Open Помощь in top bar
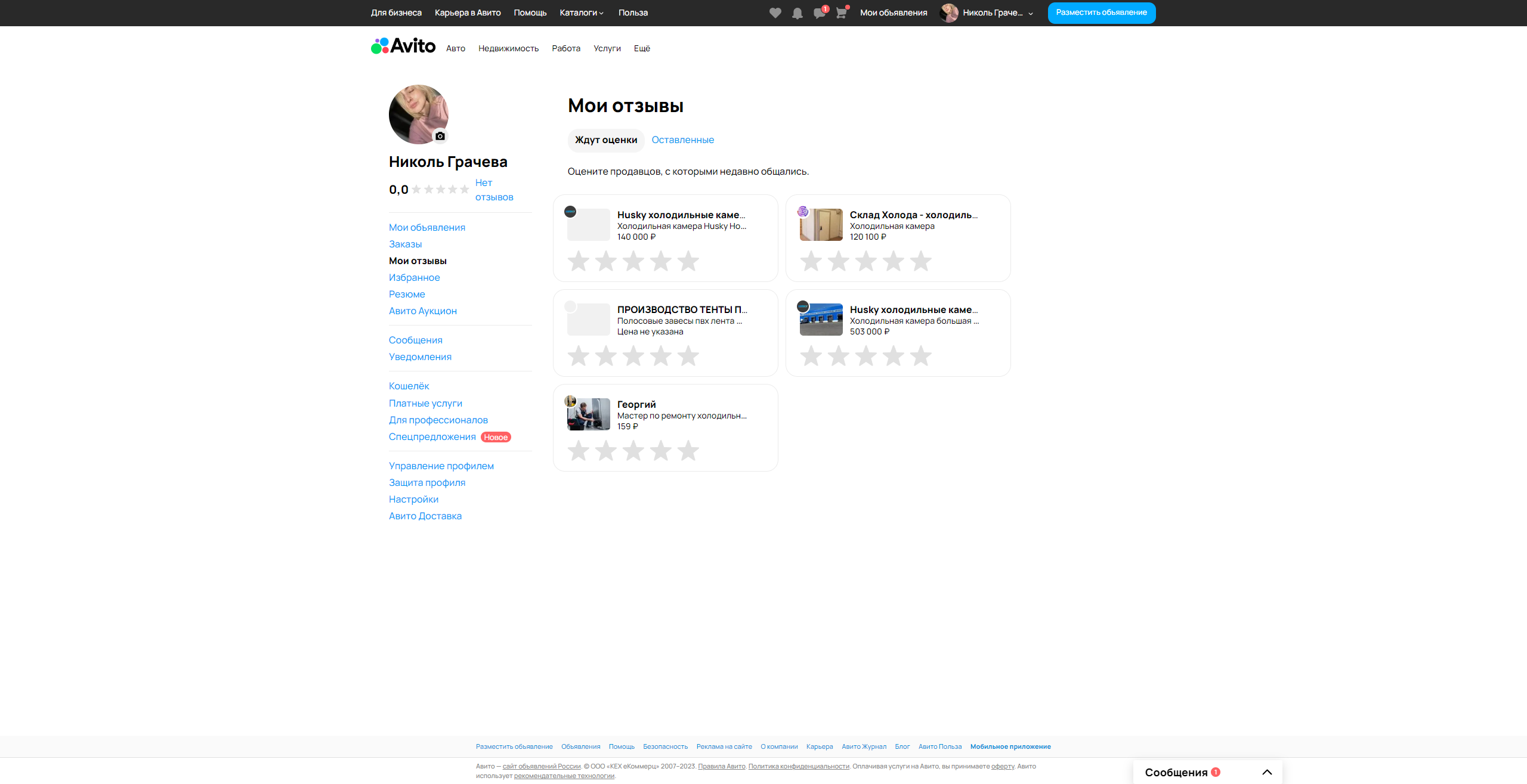The height and width of the screenshot is (784, 1527). (530, 13)
